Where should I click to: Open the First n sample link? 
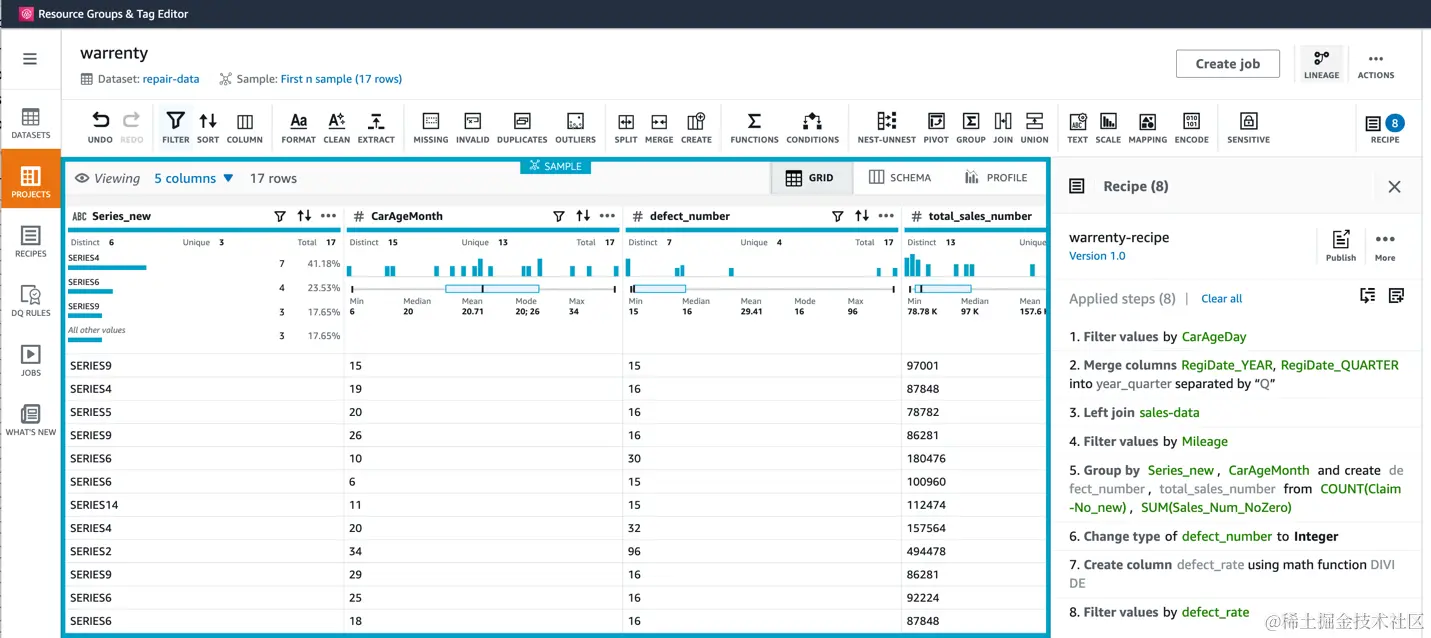pos(341,79)
